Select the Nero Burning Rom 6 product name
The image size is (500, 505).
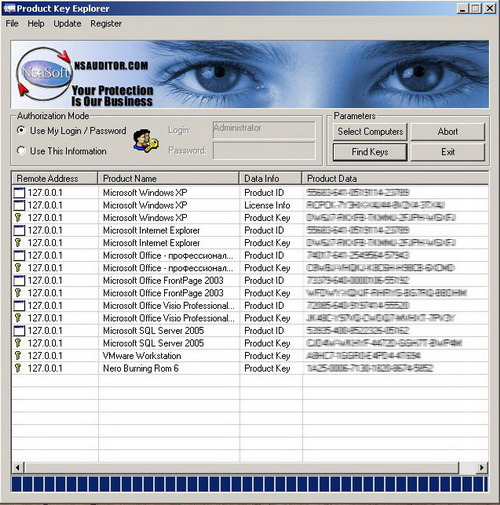tap(141, 368)
